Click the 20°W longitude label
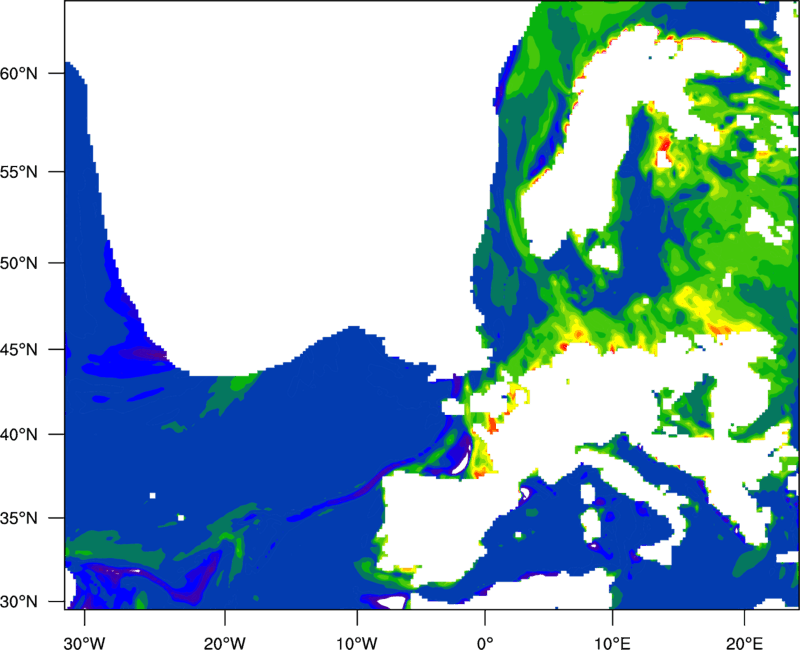Viewport: 800px width, 650px height. click(225, 643)
